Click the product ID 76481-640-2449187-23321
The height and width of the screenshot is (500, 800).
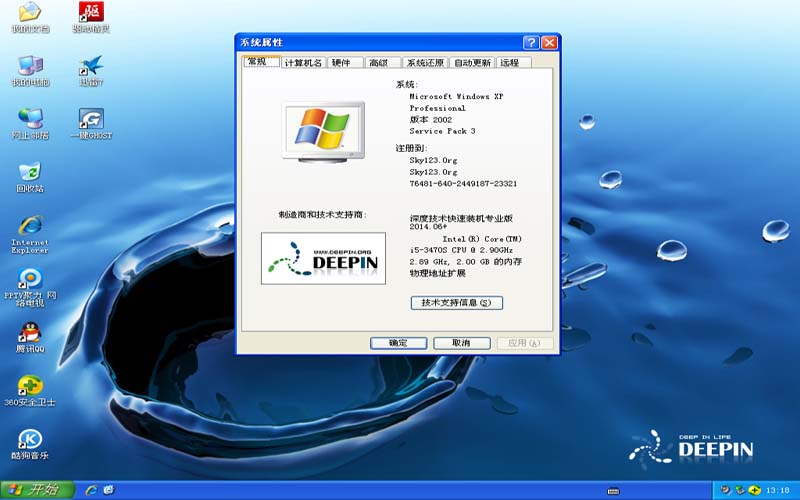pos(463,183)
